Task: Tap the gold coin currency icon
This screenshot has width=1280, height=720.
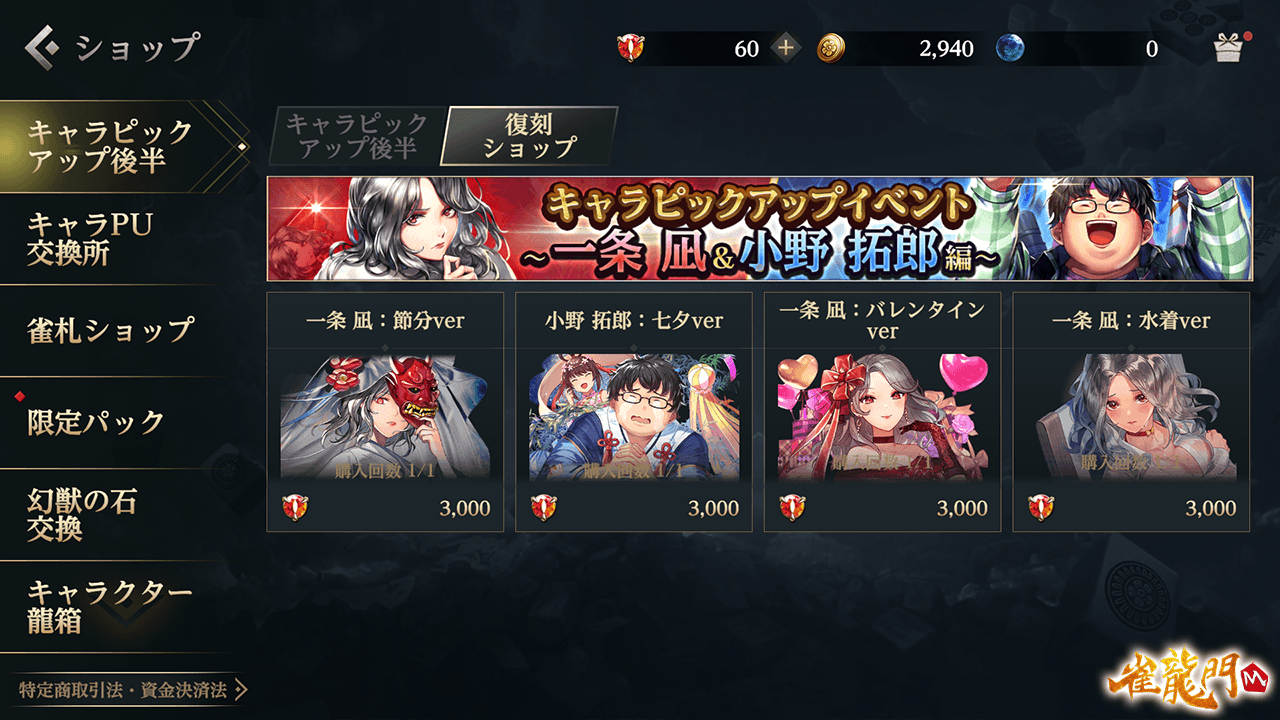Action: 831,48
